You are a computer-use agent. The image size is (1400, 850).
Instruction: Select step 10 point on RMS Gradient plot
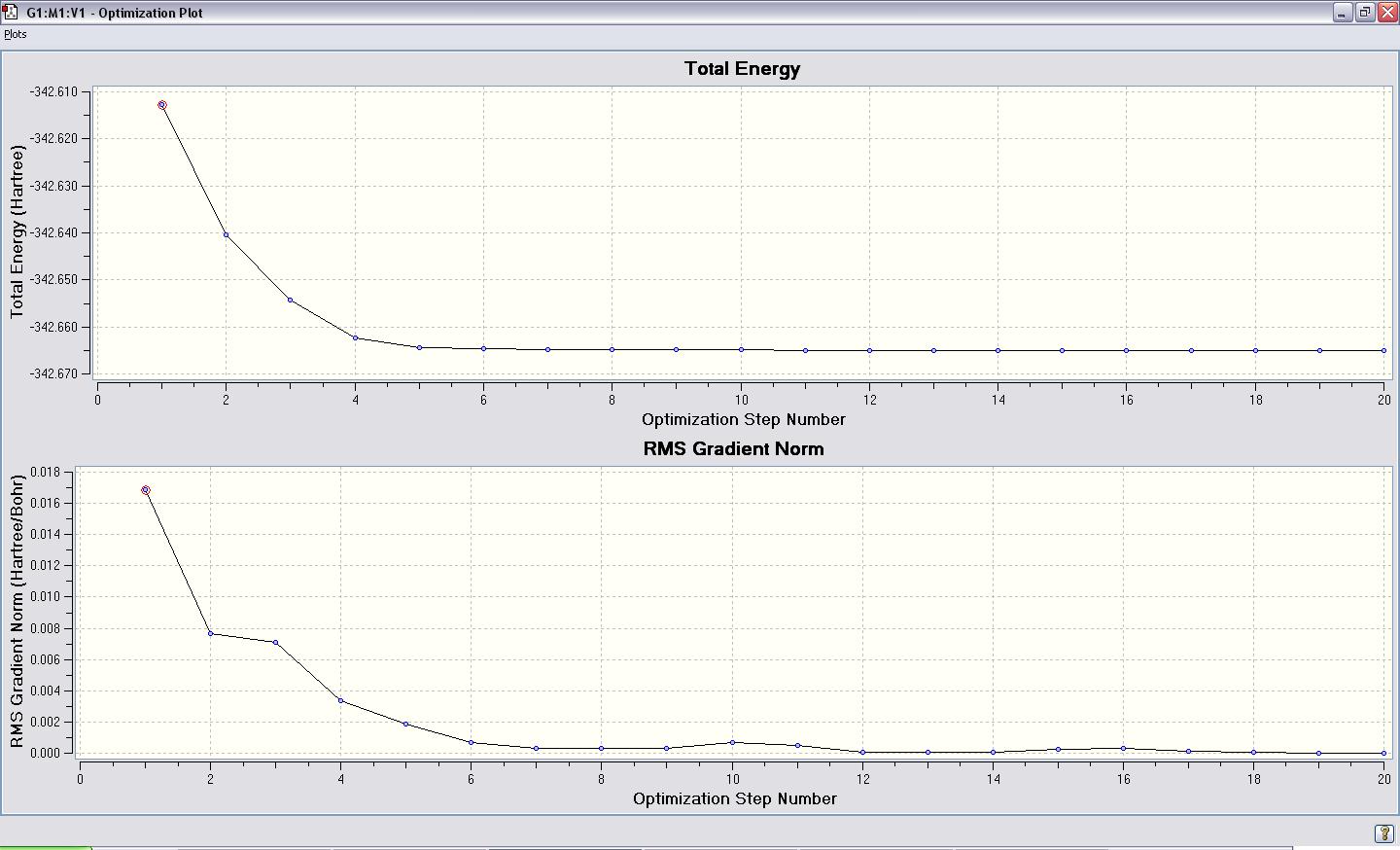click(x=732, y=742)
